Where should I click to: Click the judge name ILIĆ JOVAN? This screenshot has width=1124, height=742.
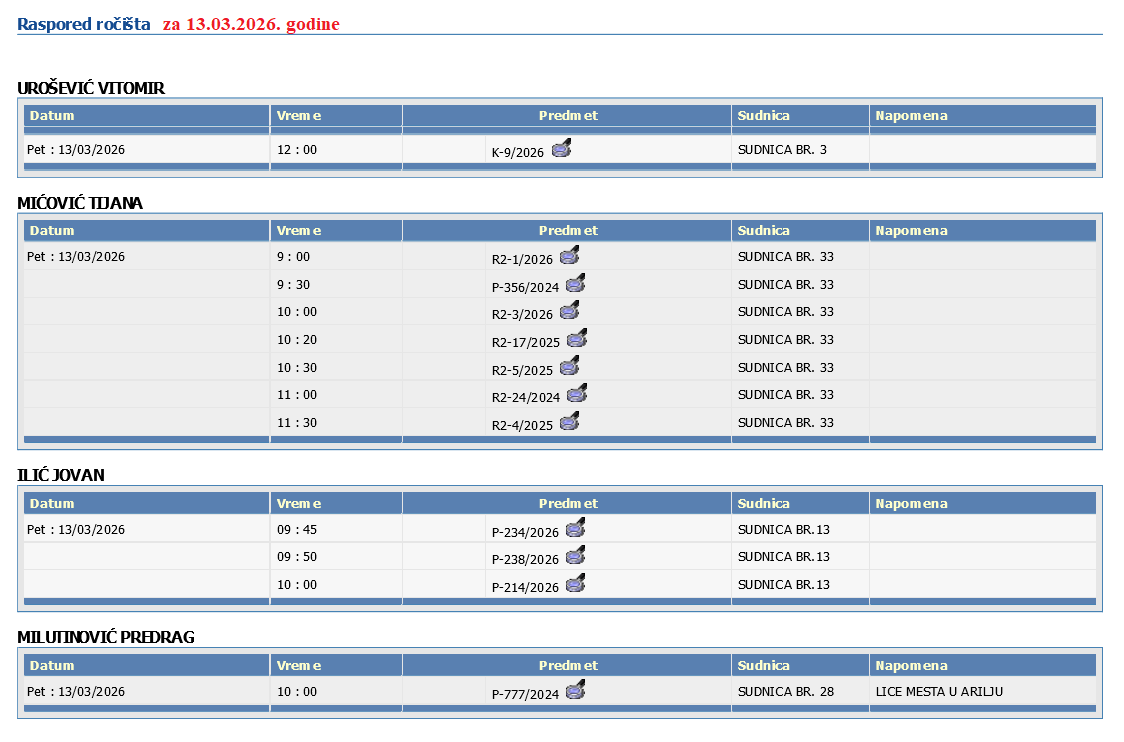click(61, 475)
